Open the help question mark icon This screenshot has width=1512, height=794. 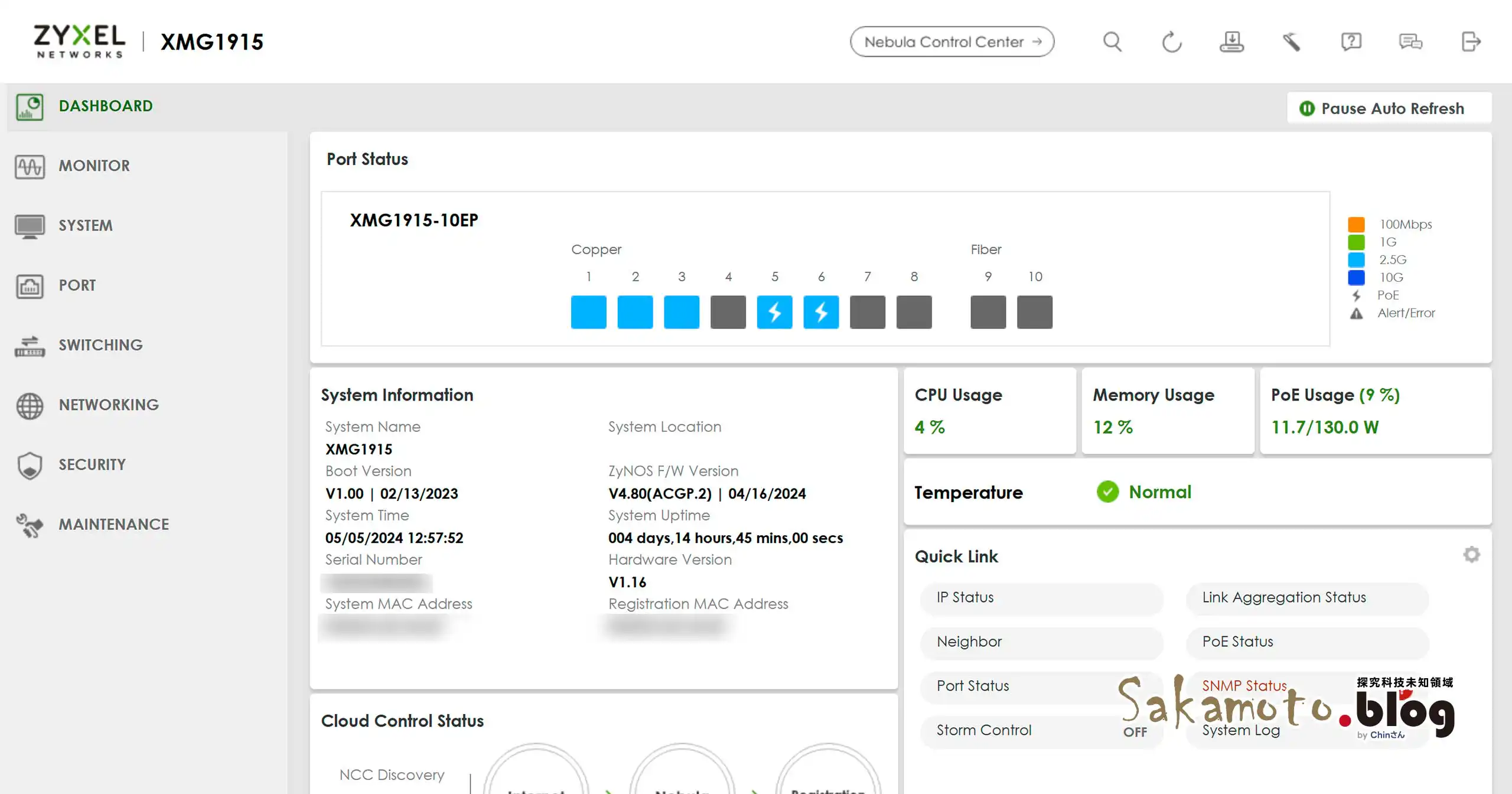(1351, 42)
